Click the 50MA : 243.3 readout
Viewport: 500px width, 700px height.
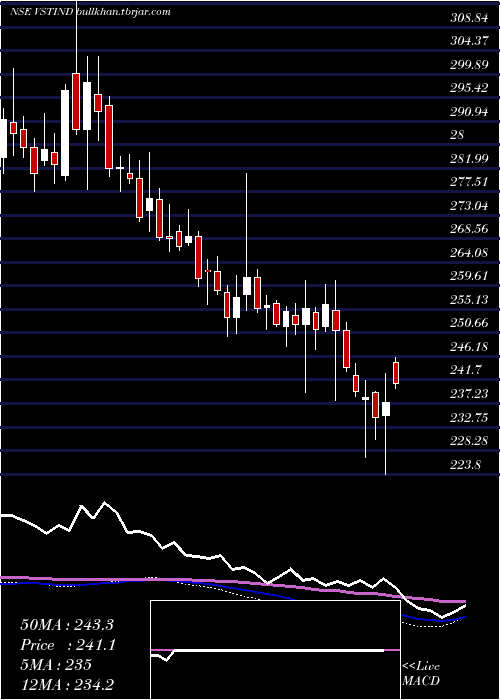(x=68, y=625)
